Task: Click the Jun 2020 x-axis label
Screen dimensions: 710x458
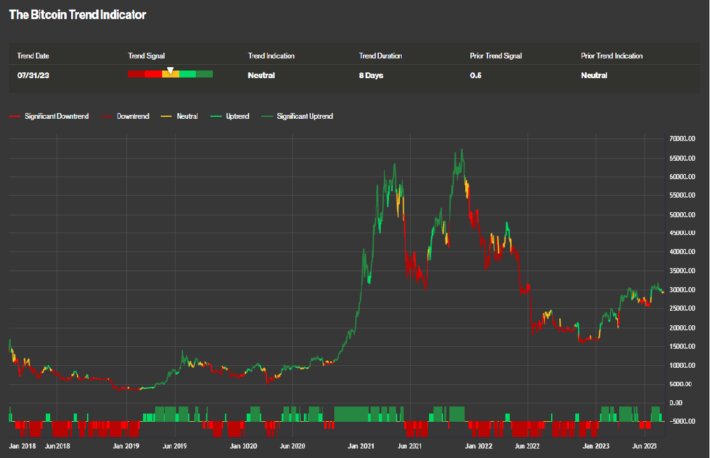Action: tap(293, 446)
